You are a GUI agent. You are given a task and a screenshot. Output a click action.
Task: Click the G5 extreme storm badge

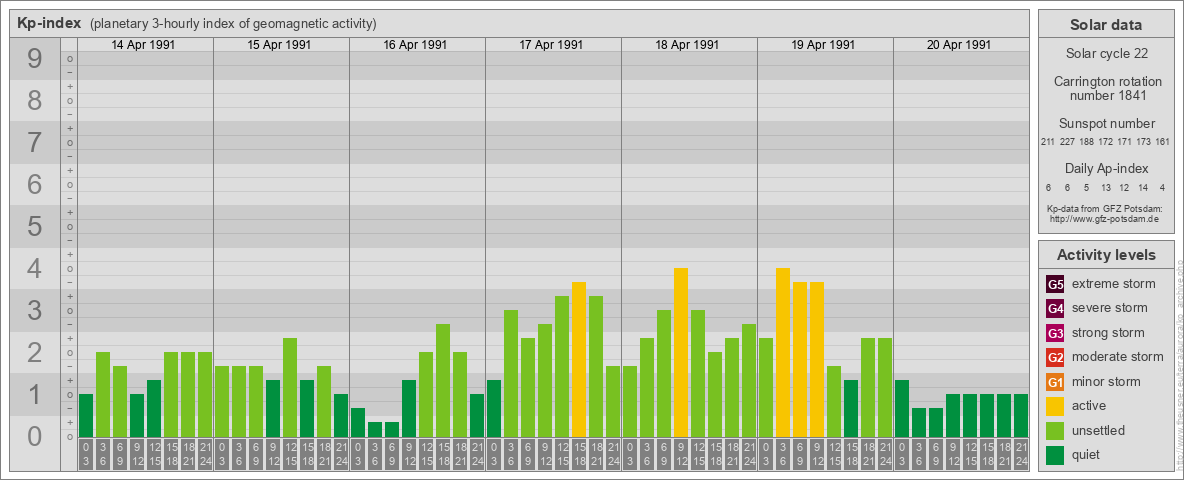tap(1055, 284)
